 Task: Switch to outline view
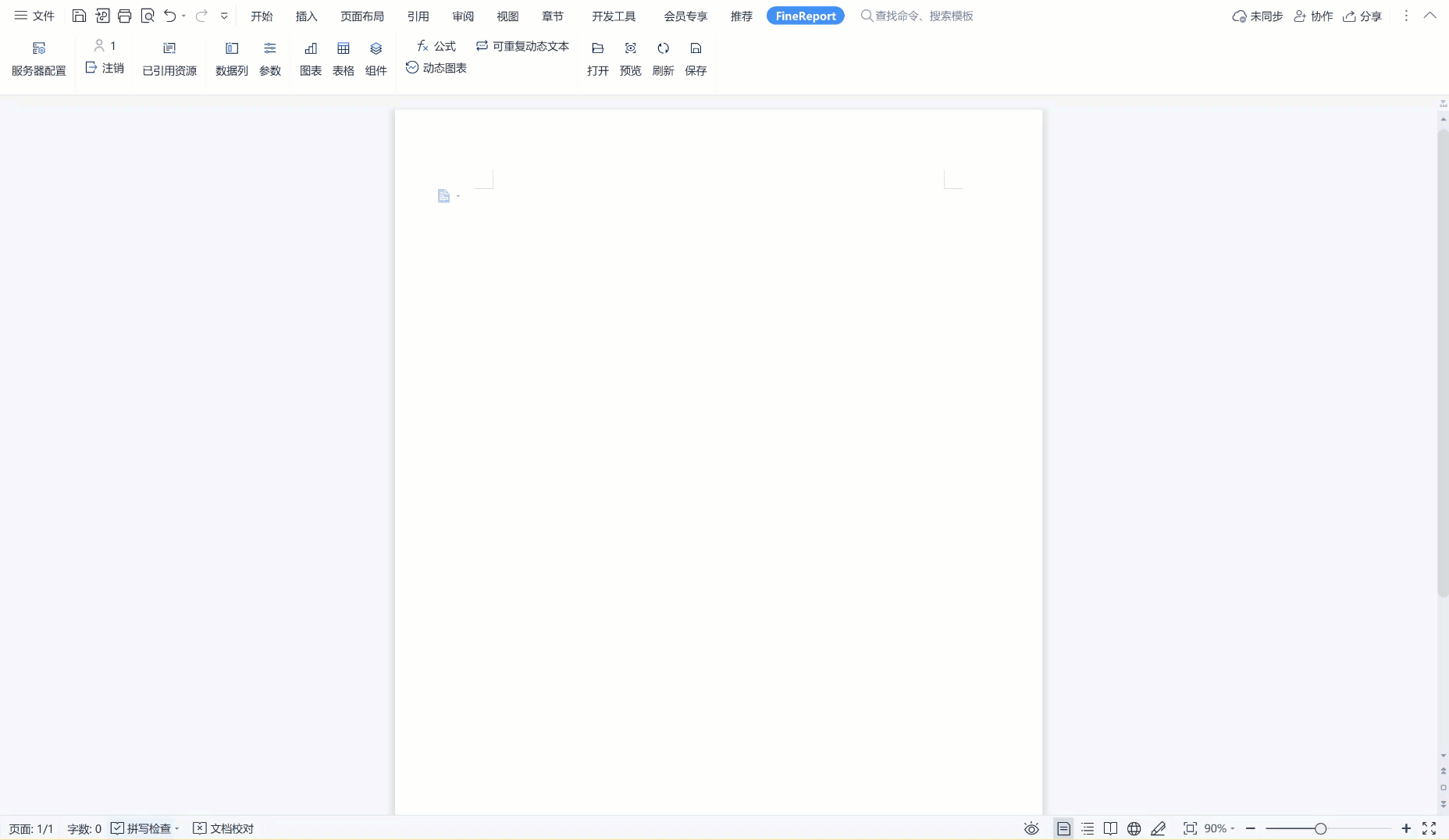1088,828
